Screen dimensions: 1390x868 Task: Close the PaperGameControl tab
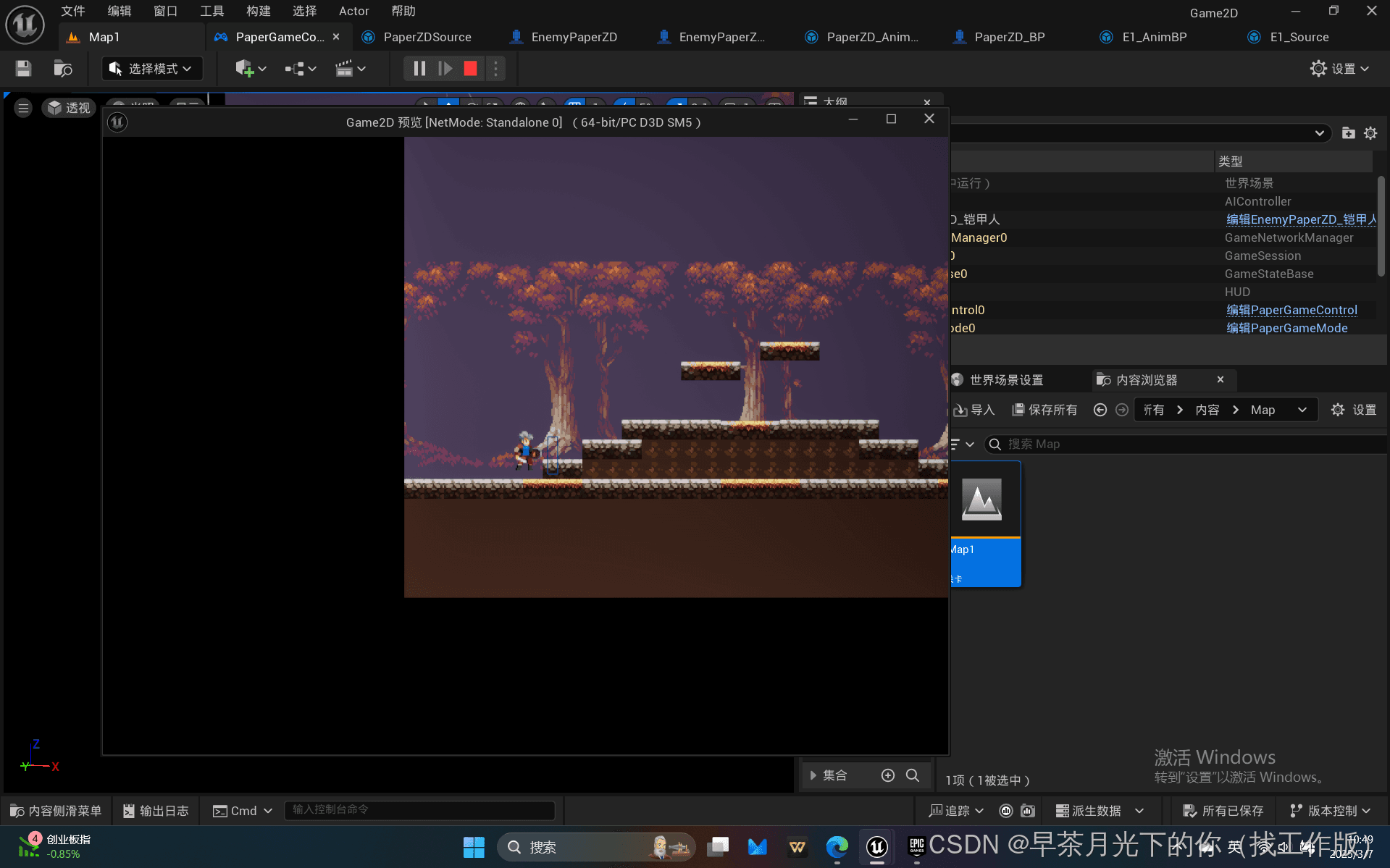pos(336,37)
